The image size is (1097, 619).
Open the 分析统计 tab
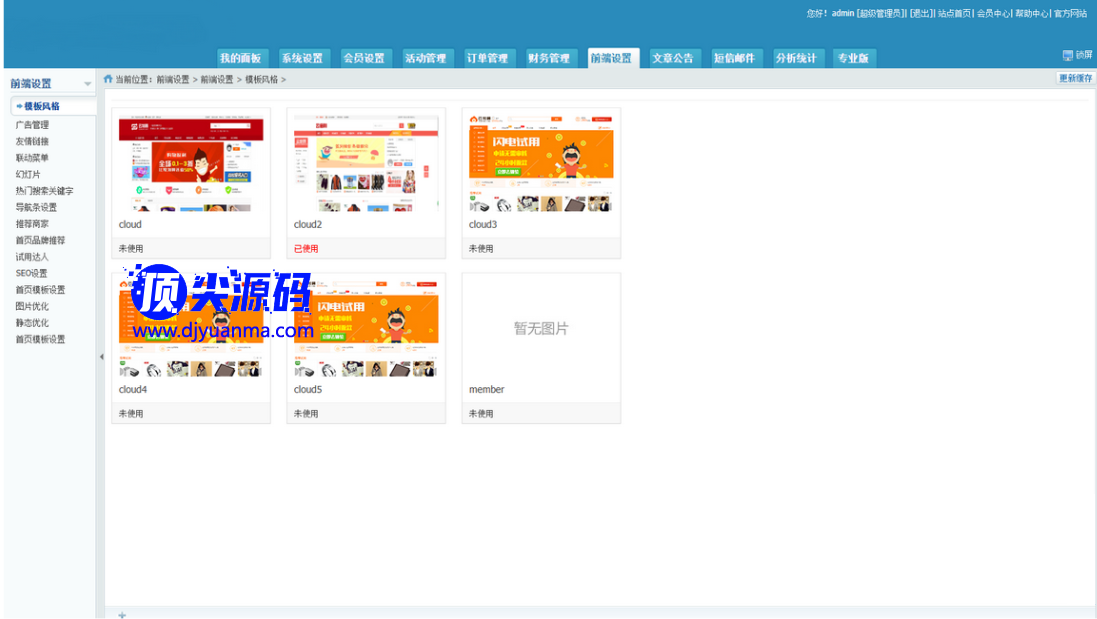(795, 58)
